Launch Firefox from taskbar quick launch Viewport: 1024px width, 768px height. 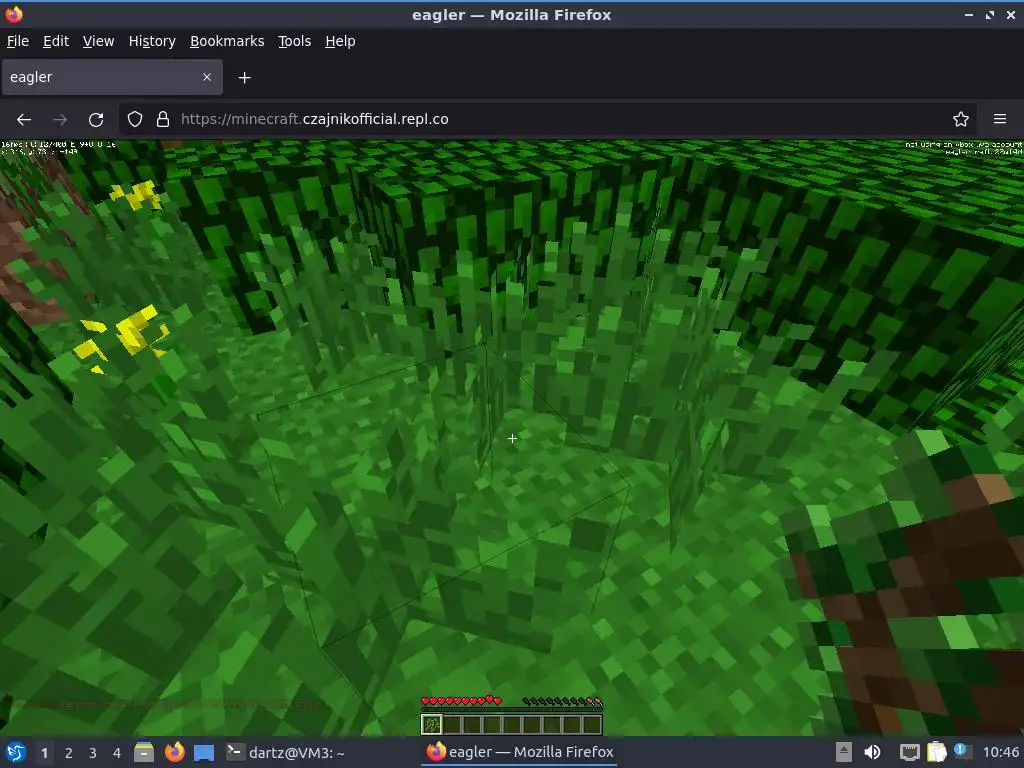pos(174,752)
